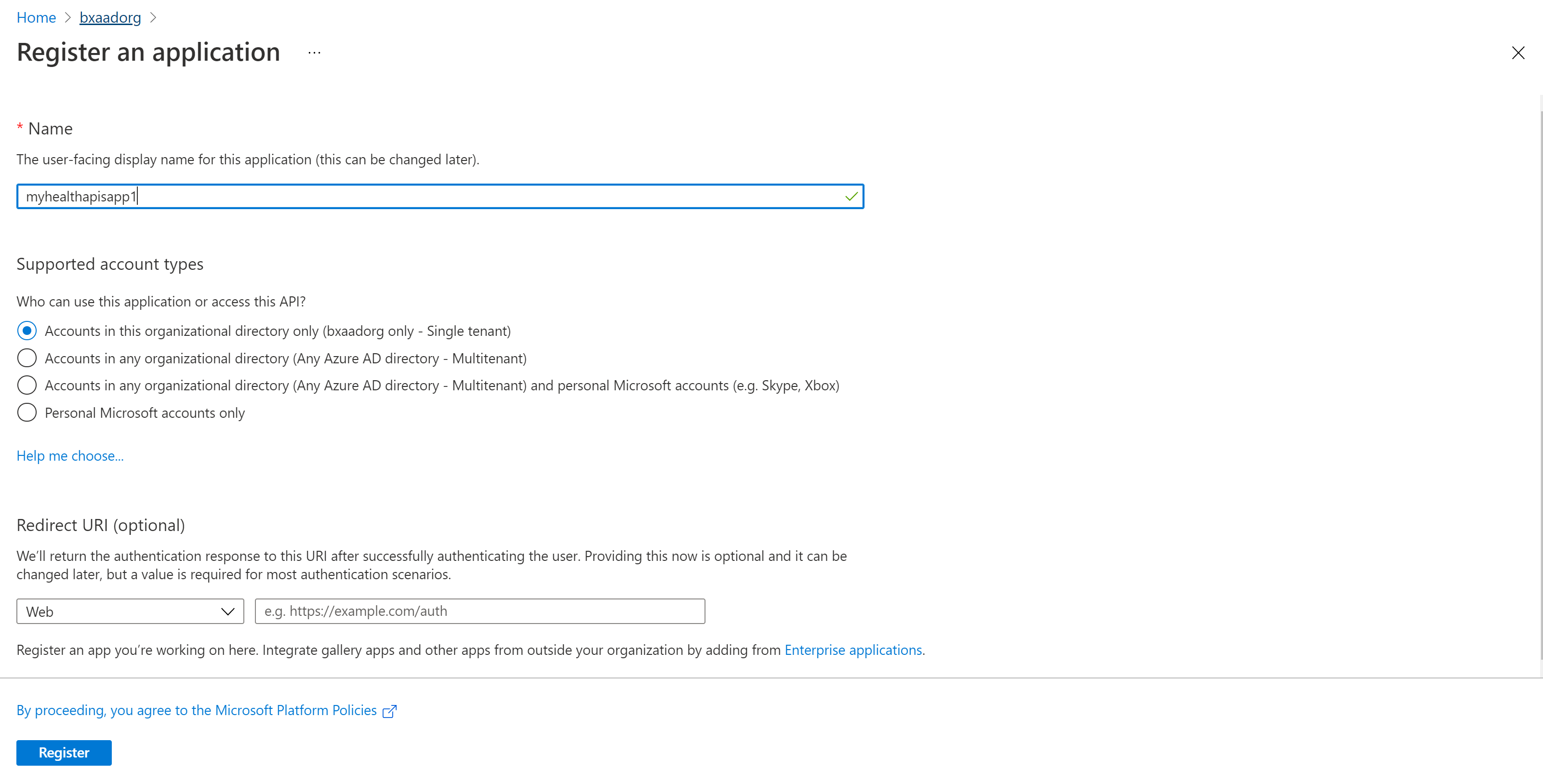Viewport: 1543px width, 784px height.
Task: Open Microsoft Platform Policies agreement link
Action: pyautogui.click(x=197, y=710)
